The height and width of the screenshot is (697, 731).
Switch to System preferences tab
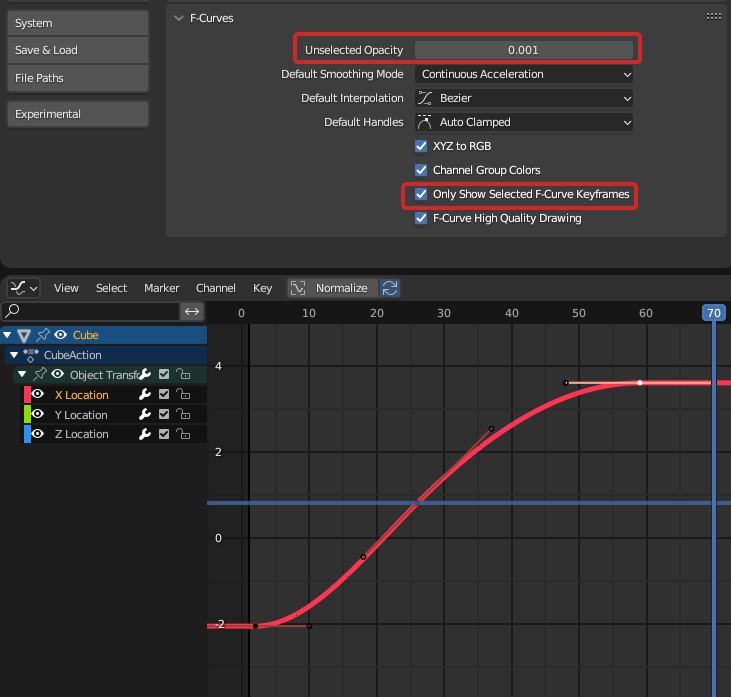pos(78,23)
